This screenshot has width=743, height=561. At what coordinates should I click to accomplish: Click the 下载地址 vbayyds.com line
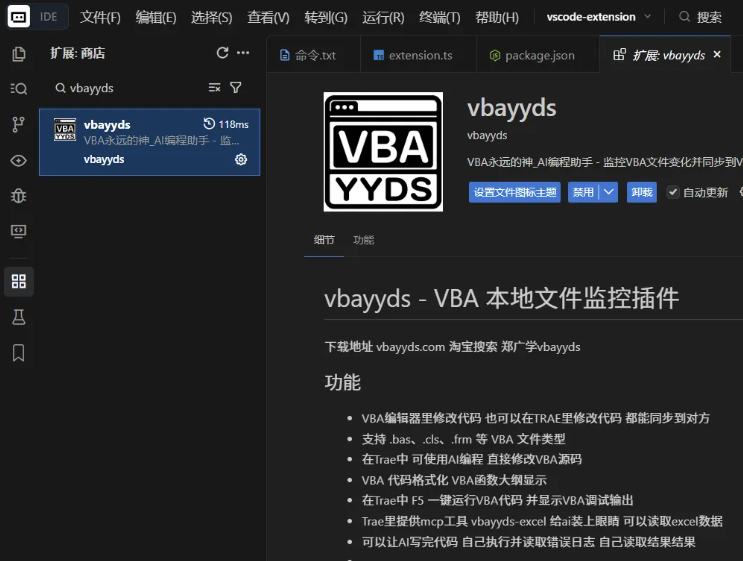[x=453, y=347]
